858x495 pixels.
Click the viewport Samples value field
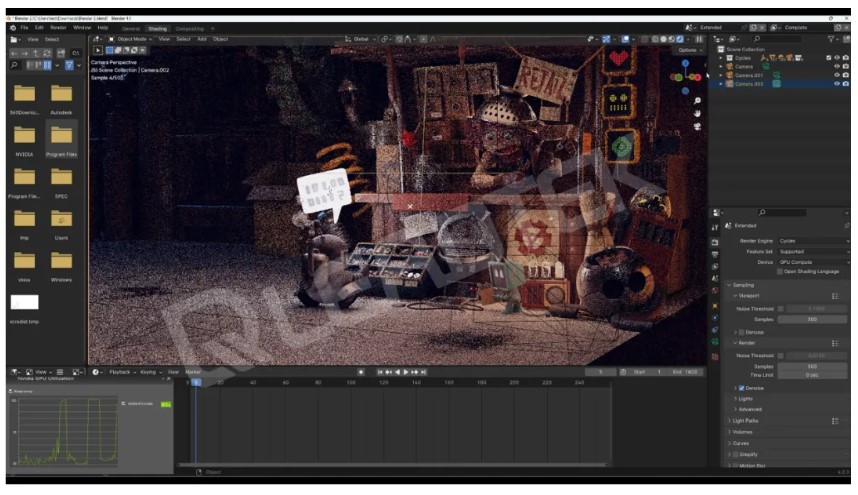point(812,319)
